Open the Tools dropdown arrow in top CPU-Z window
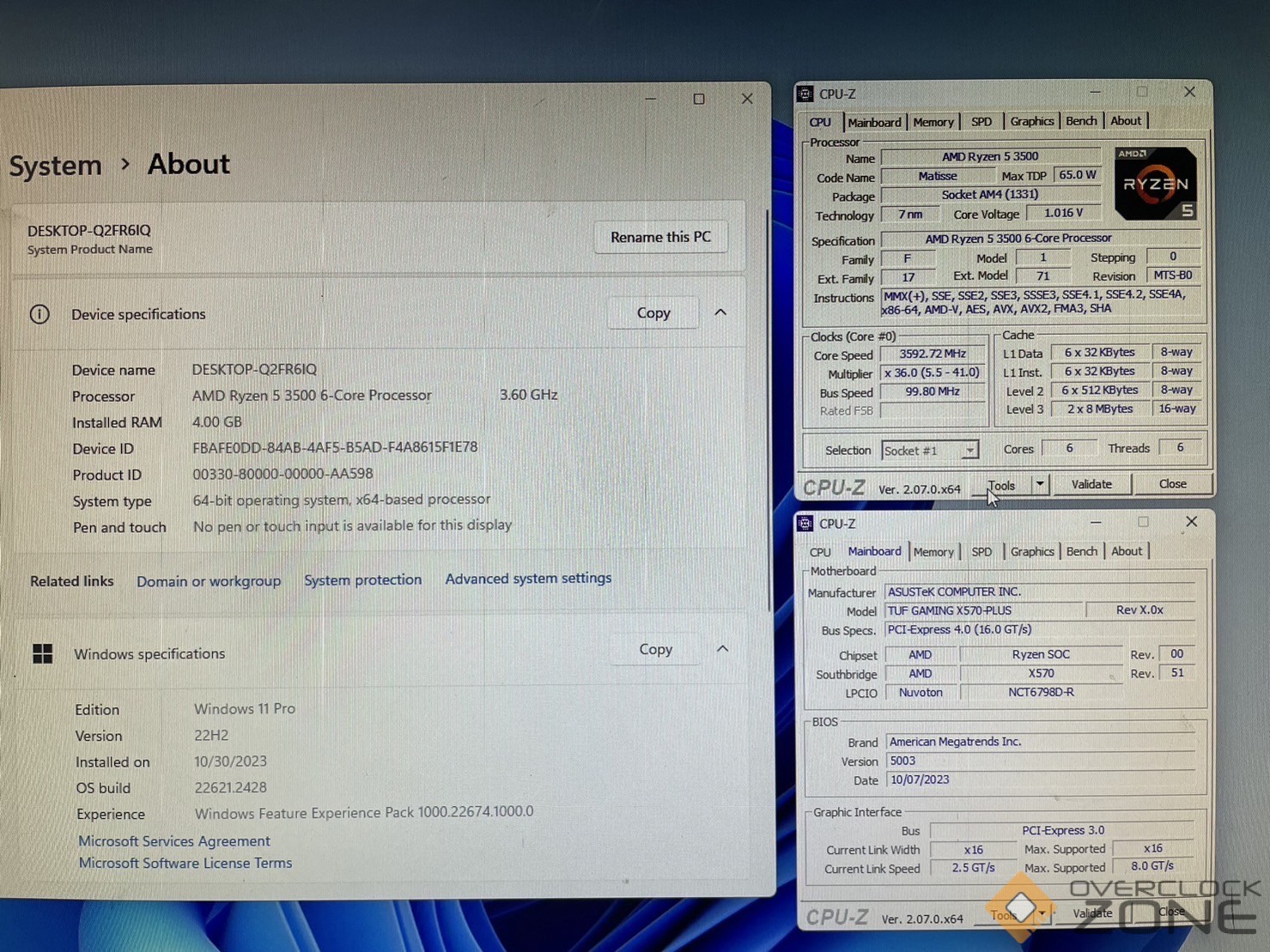The image size is (1270, 952). click(1040, 484)
